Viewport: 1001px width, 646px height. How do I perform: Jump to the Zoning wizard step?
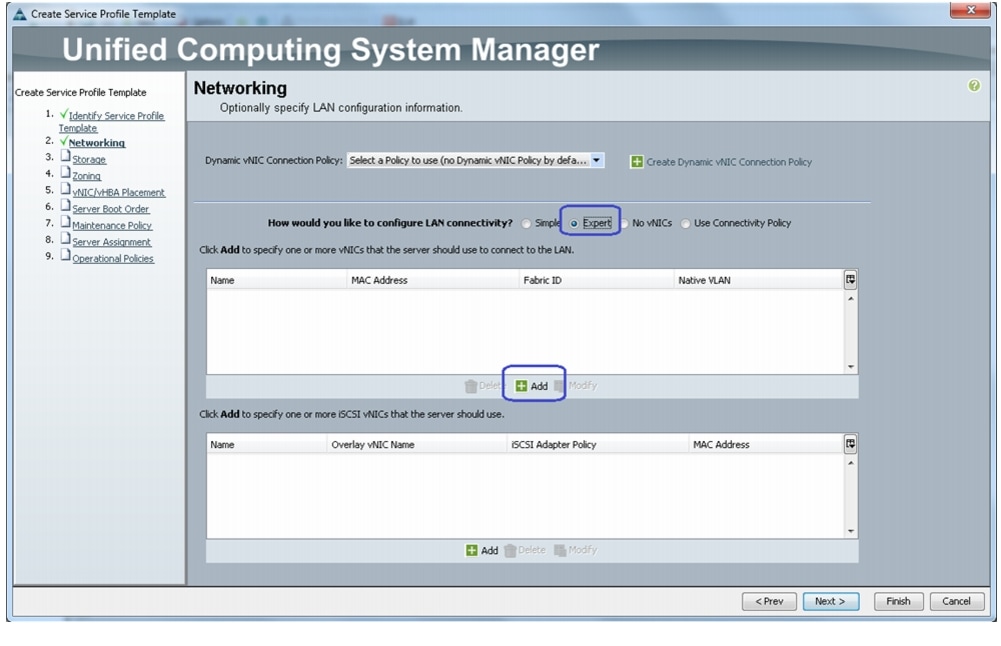click(86, 176)
